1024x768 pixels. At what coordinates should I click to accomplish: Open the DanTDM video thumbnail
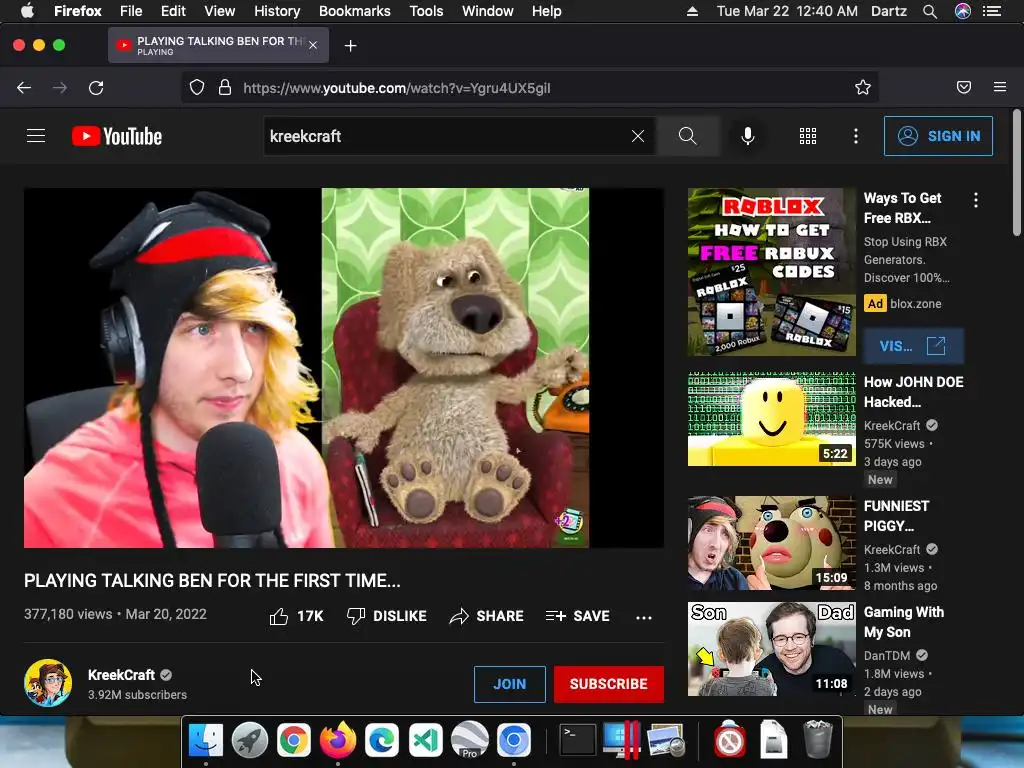(x=772, y=649)
